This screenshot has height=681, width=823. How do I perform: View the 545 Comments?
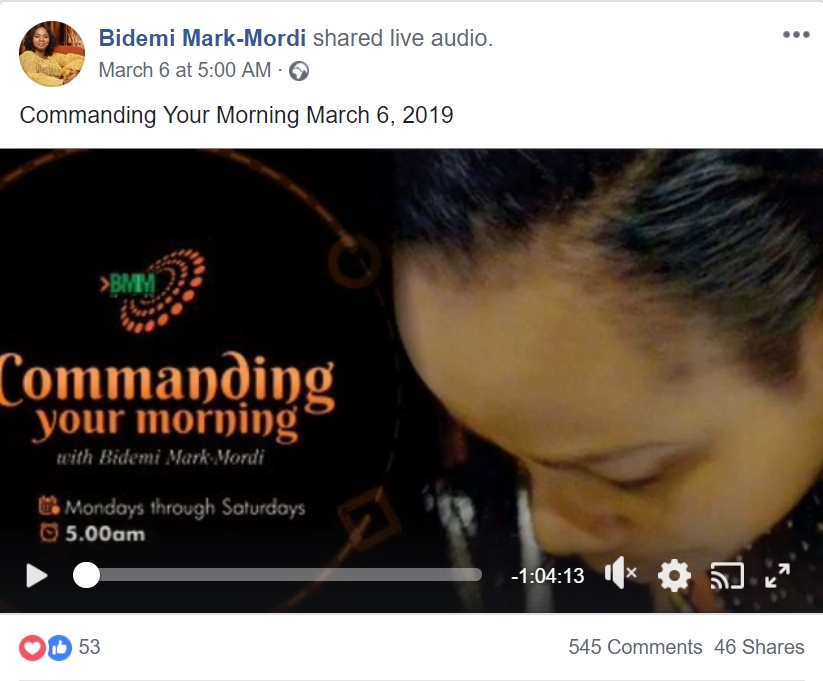(x=635, y=647)
